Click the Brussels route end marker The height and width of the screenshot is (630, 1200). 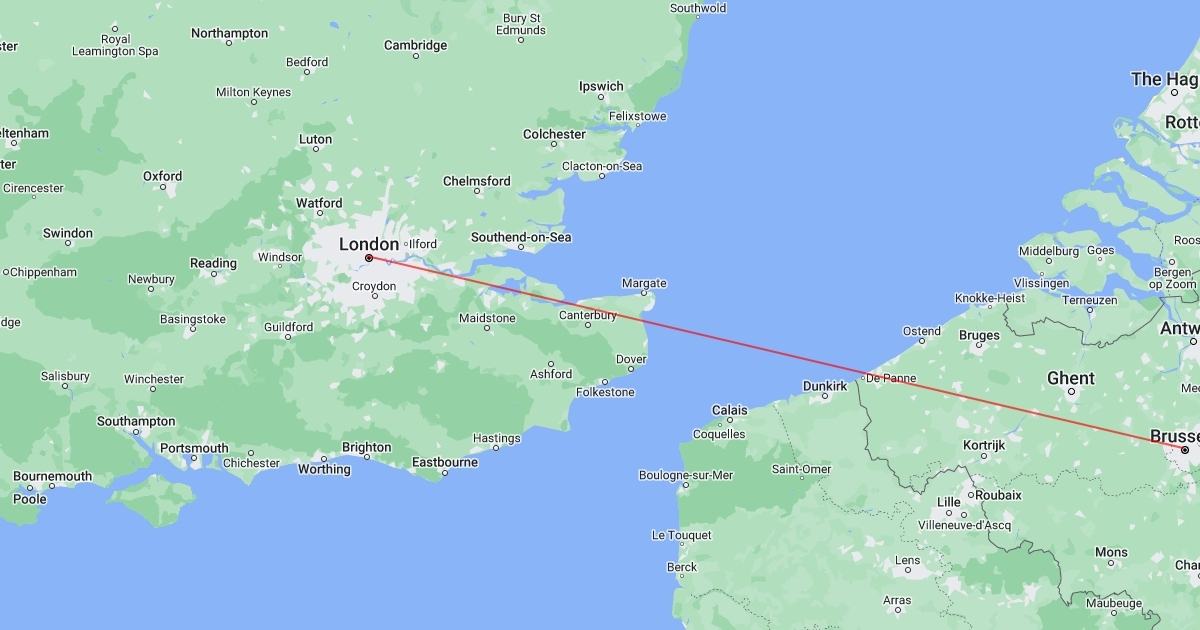pyautogui.click(x=1185, y=450)
